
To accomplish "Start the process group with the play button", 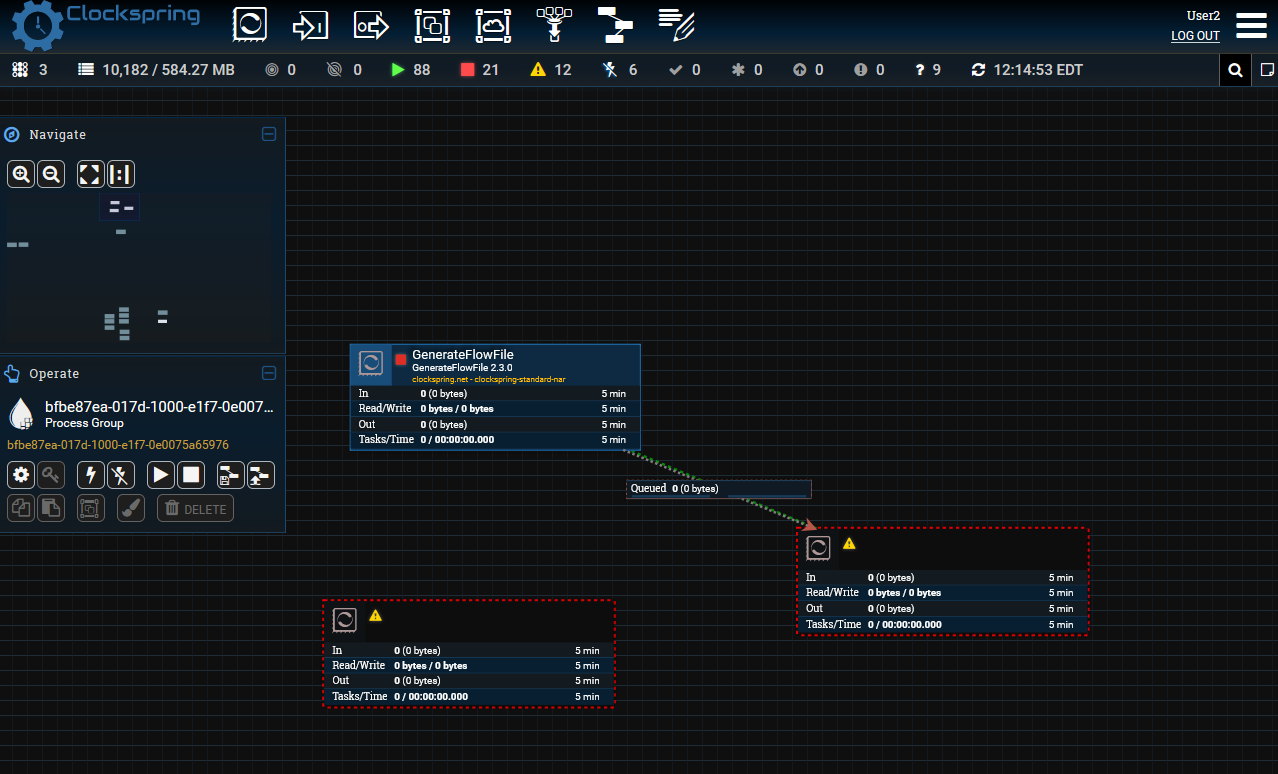I will [161, 475].
